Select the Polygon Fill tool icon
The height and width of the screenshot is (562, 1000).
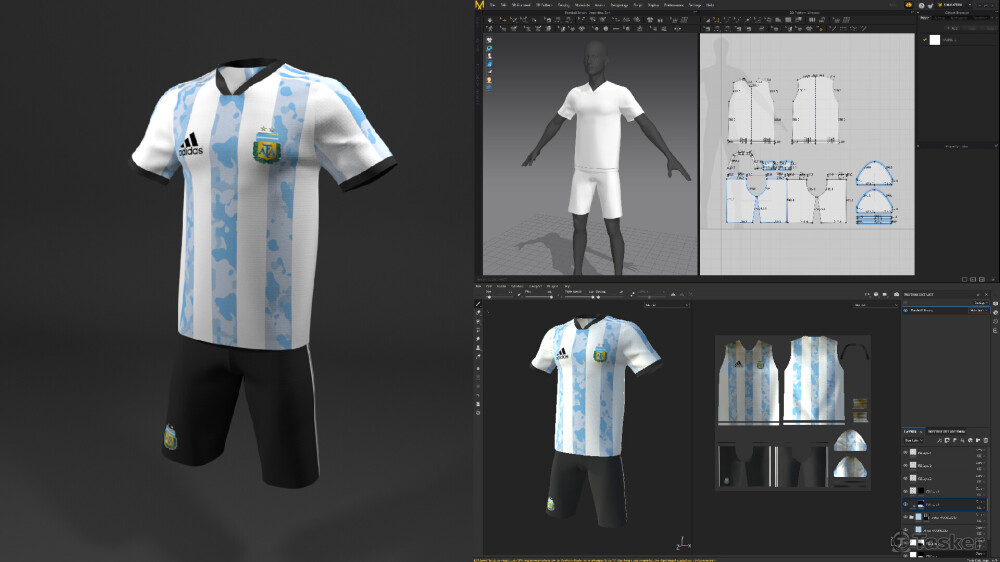tap(478, 330)
